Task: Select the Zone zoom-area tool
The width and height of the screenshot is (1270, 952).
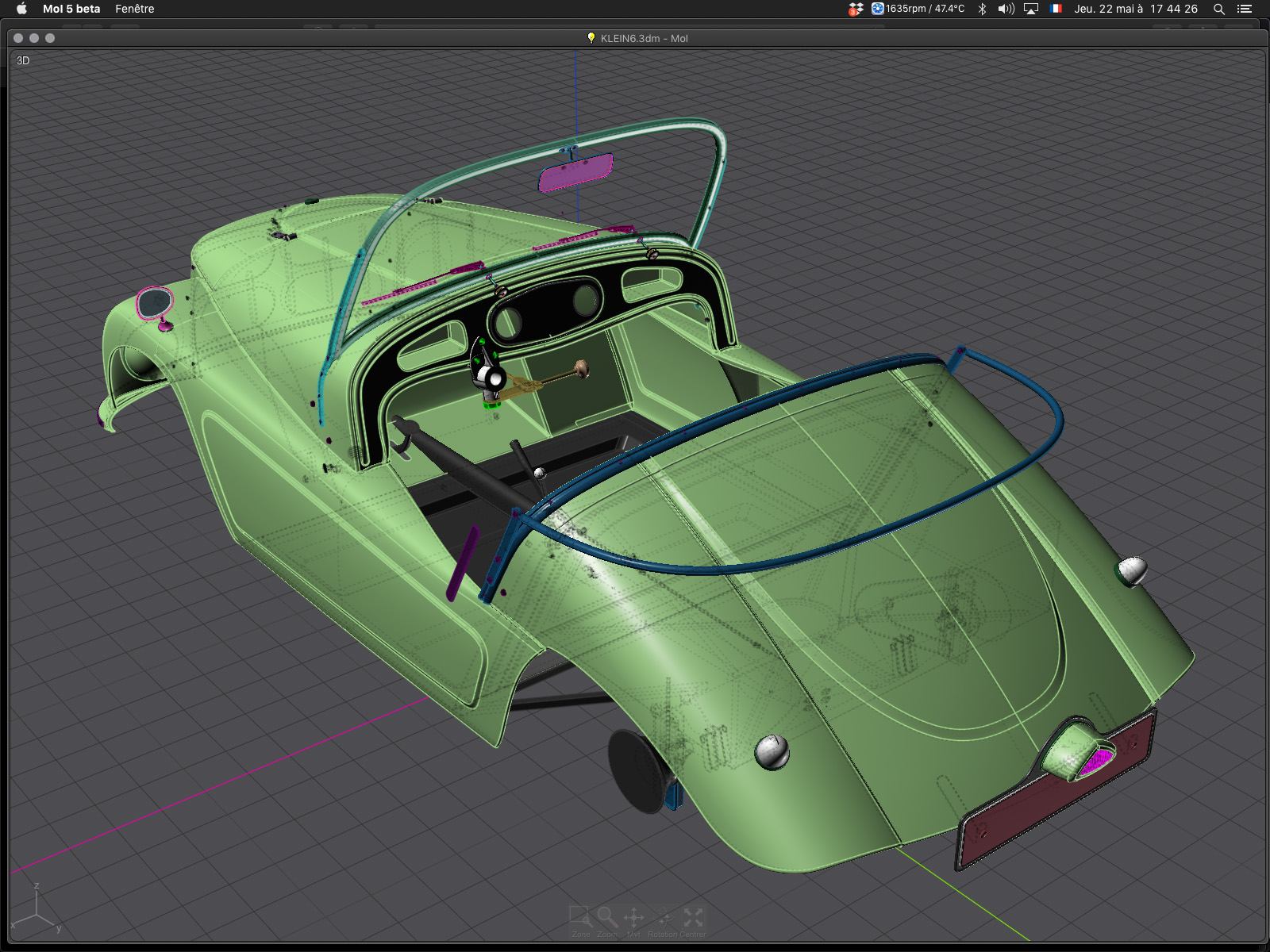Action: [x=581, y=922]
